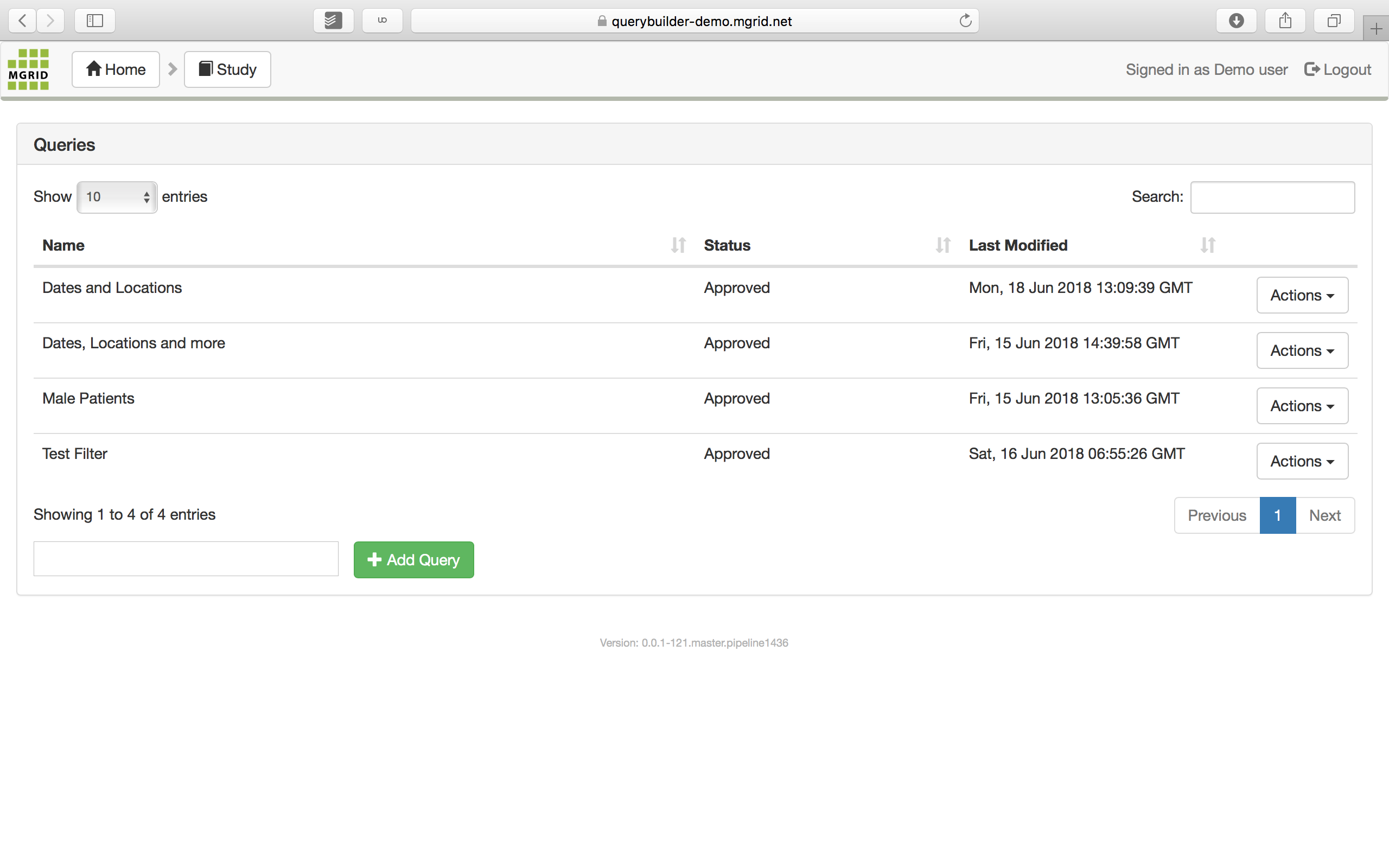Click Approved status of Male Patients
Viewport: 1389px width, 868px height.
(737, 399)
